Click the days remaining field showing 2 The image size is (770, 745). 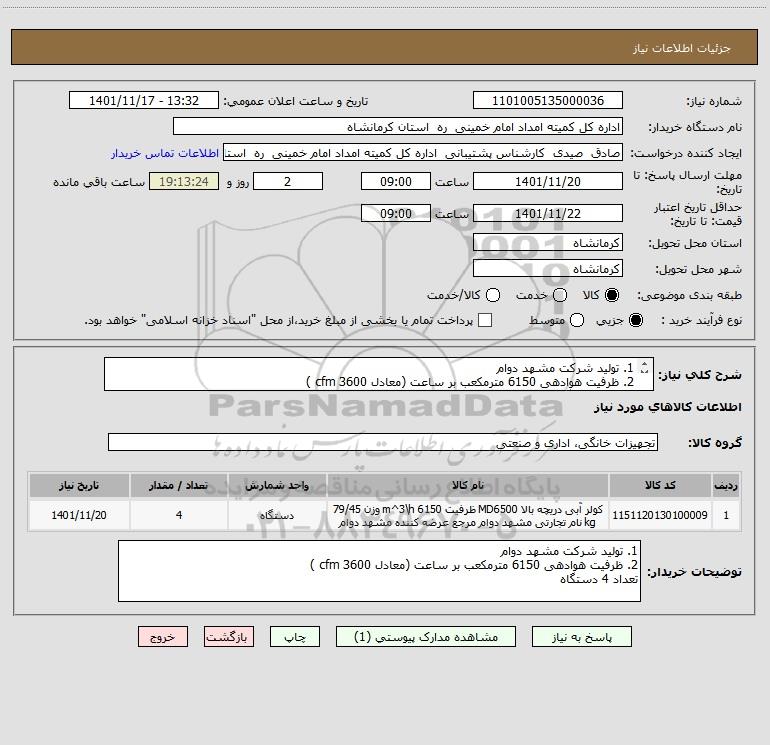288,181
